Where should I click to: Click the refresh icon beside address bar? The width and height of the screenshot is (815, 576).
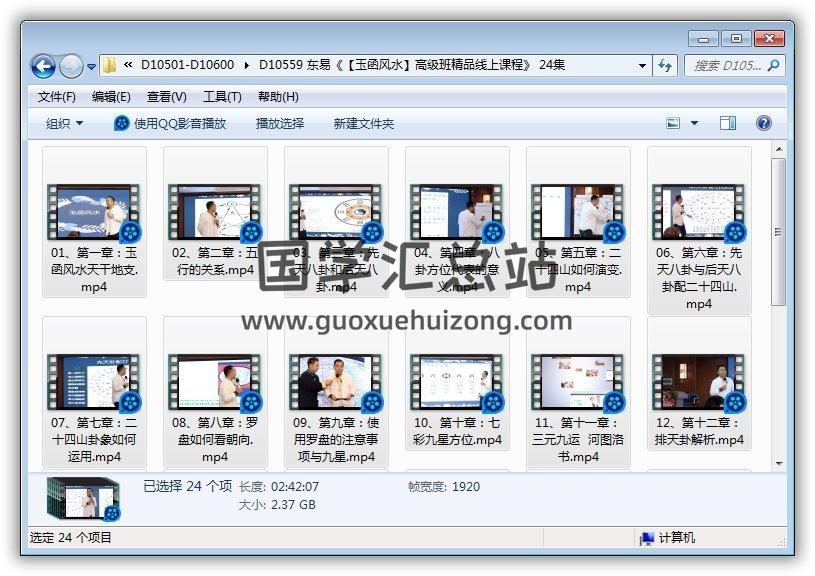(x=666, y=66)
